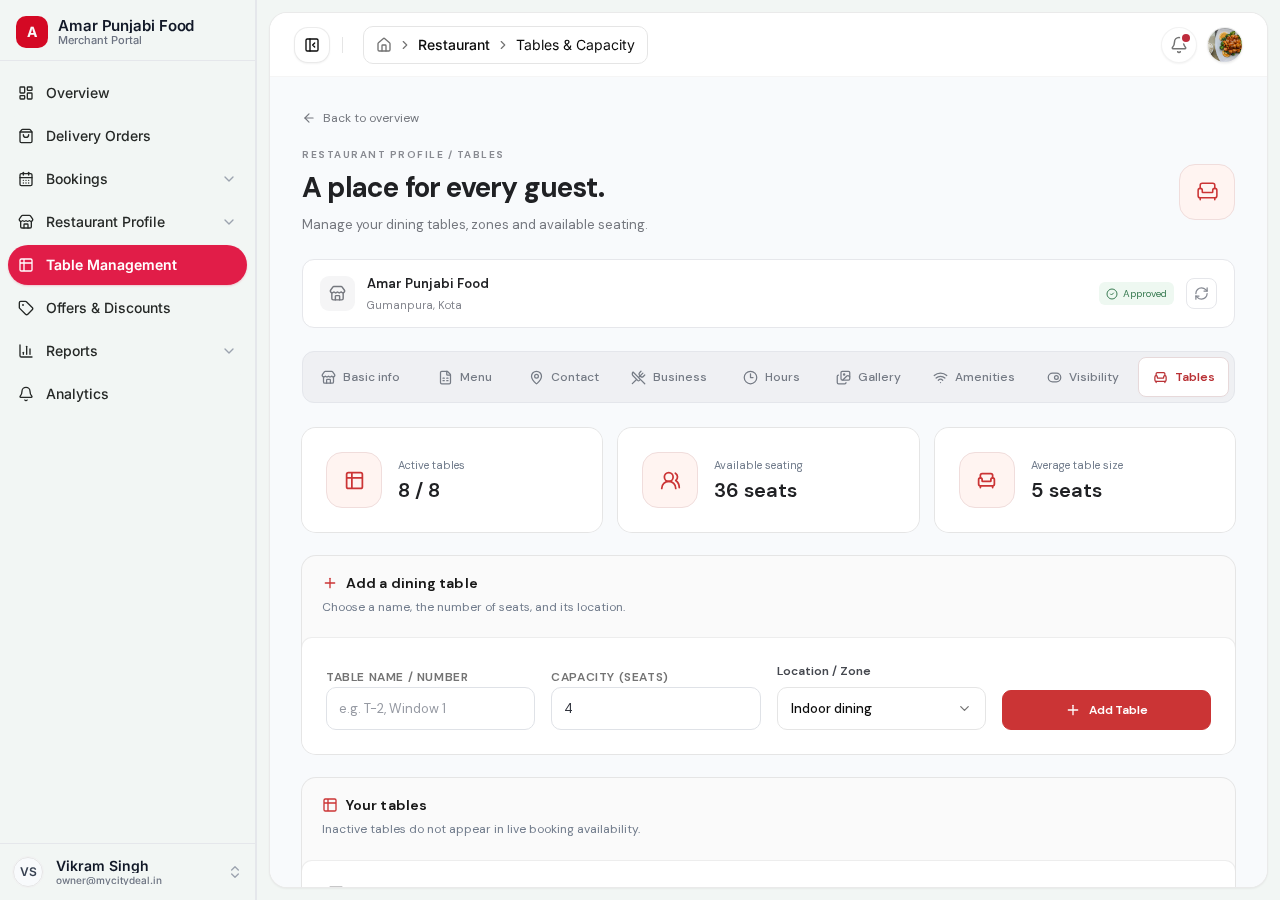Open the Vikram Singh account switcher

pos(128,872)
